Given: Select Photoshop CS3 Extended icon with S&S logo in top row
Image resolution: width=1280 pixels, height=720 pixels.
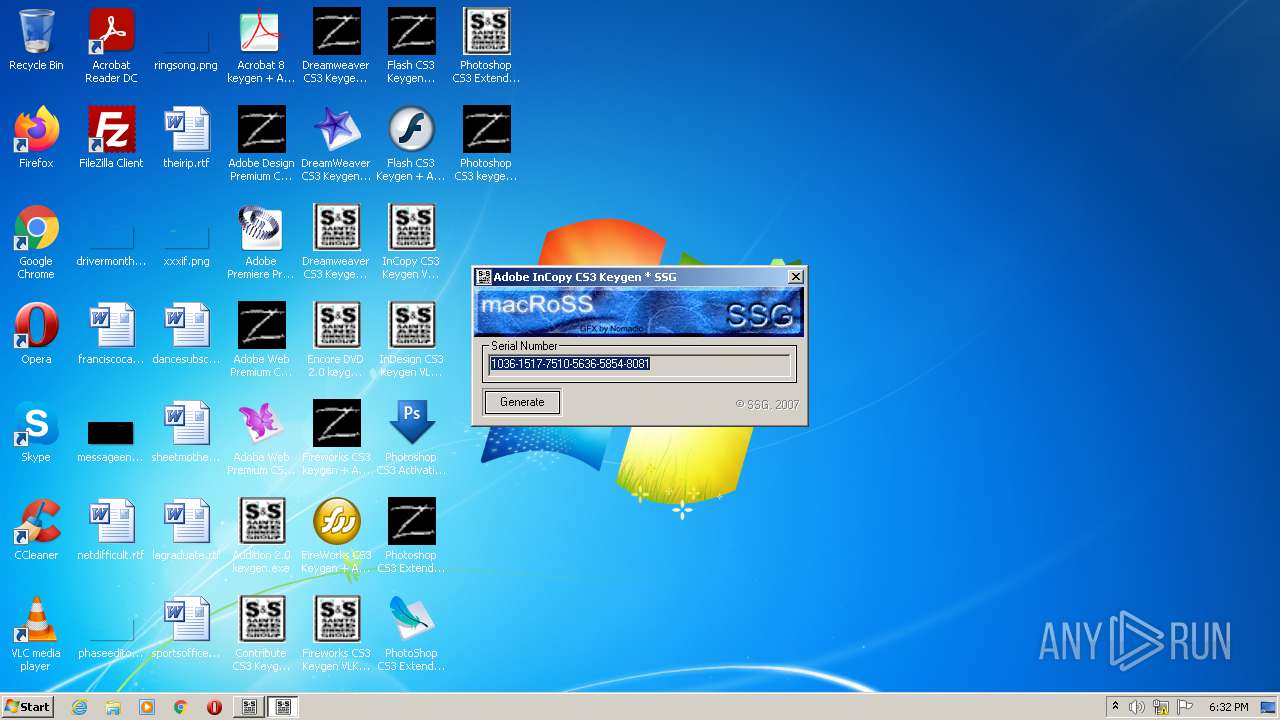Looking at the screenshot, I should (486, 47).
